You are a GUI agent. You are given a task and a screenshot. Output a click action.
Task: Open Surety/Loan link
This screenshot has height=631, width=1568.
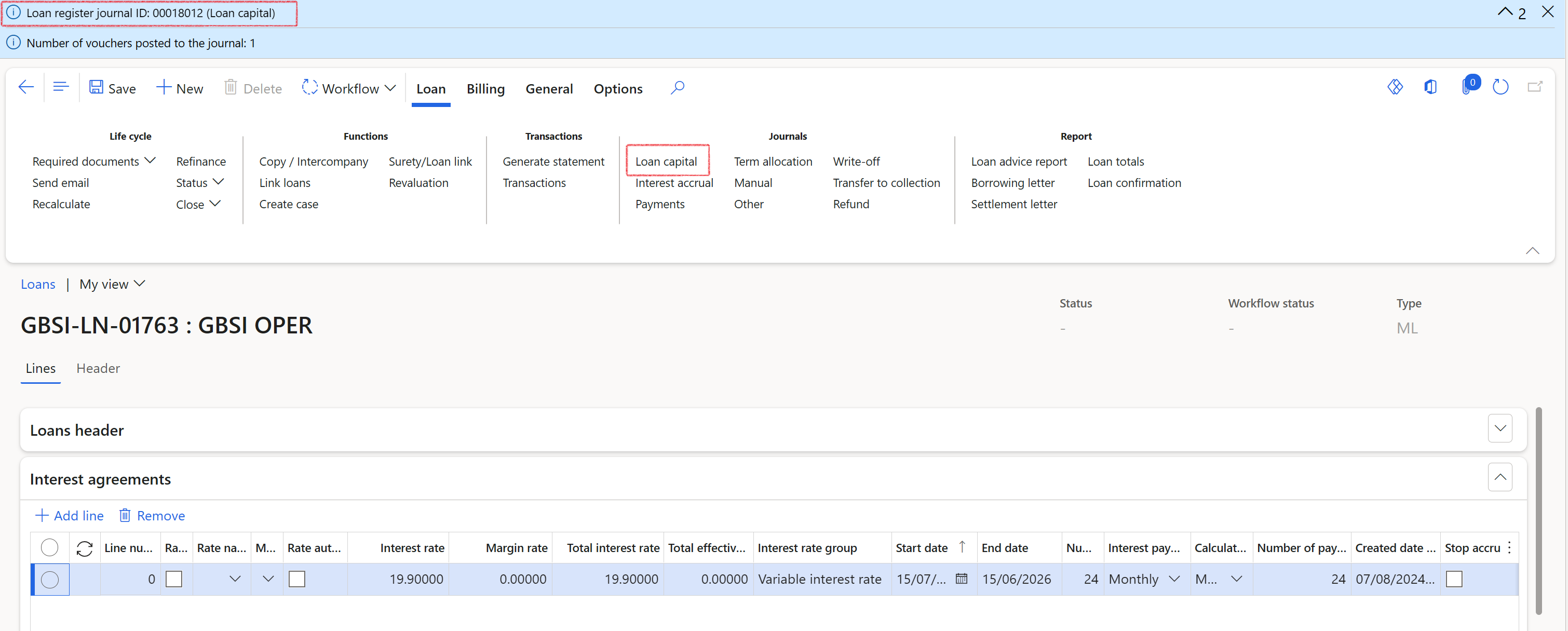430,162
